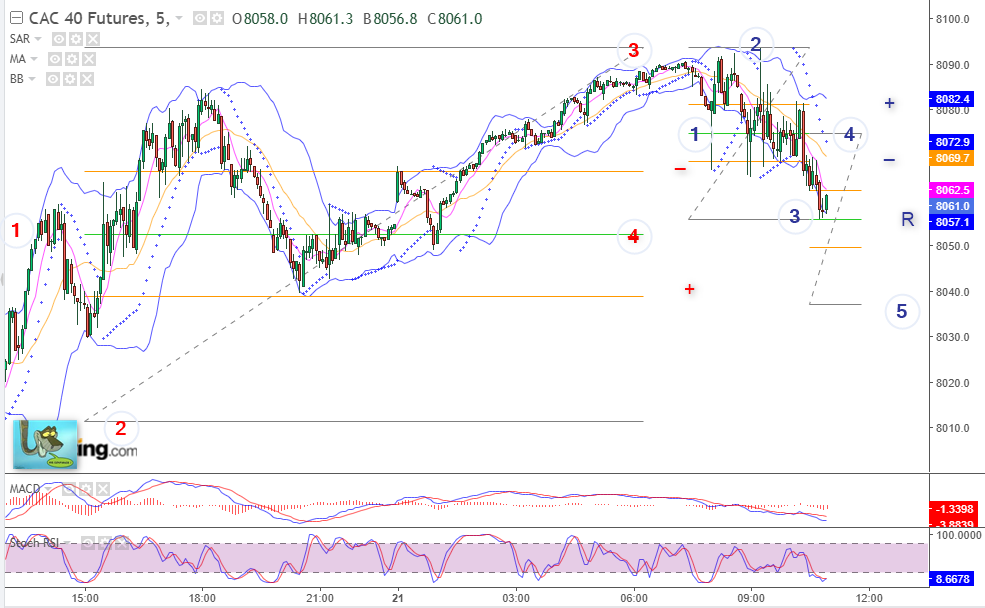Click the 8.6678 Stoch RSI value label
Viewport: 985px width, 608px height.
point(953,579)
